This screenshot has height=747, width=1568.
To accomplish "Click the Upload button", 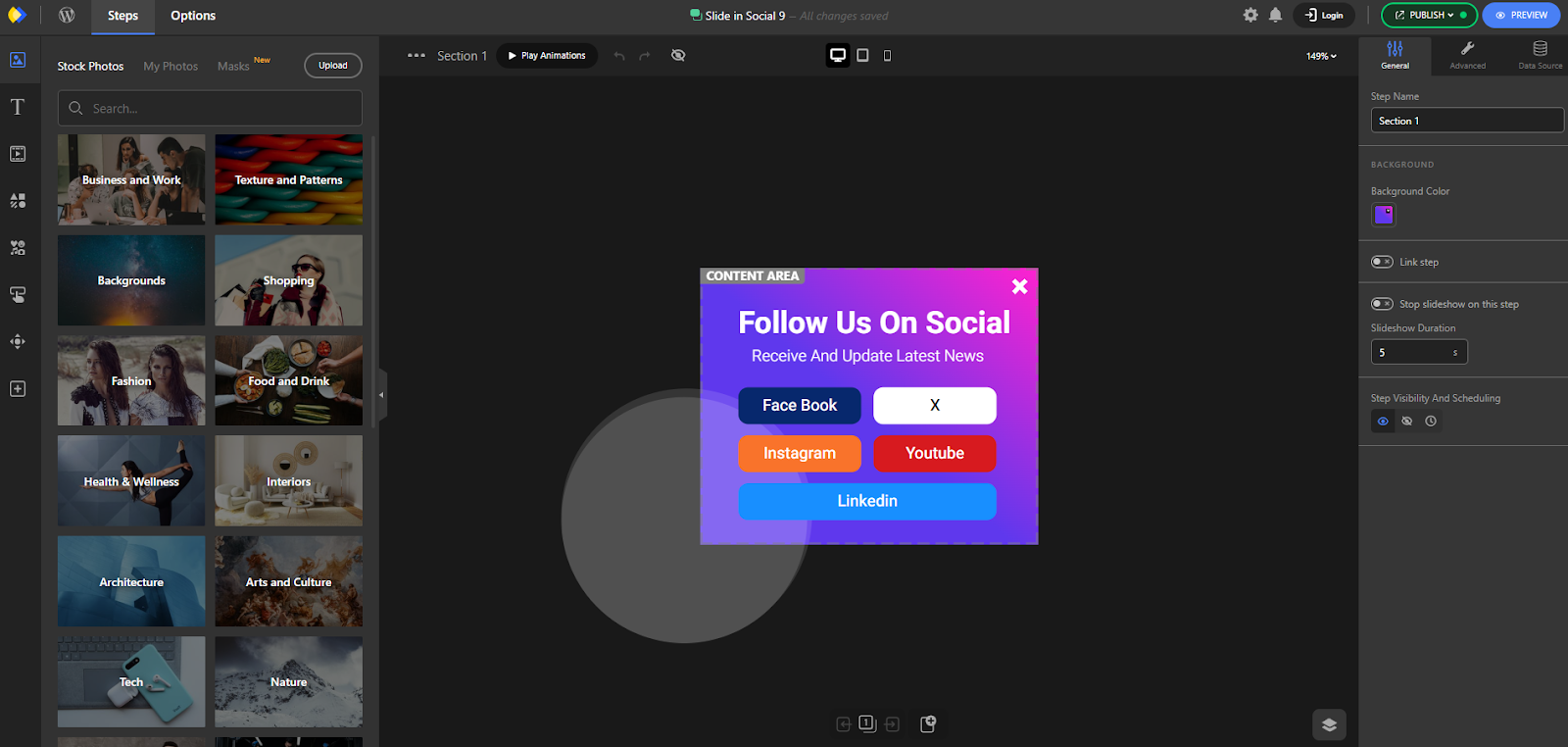I will pyautogui.click(x=333, y=66).
